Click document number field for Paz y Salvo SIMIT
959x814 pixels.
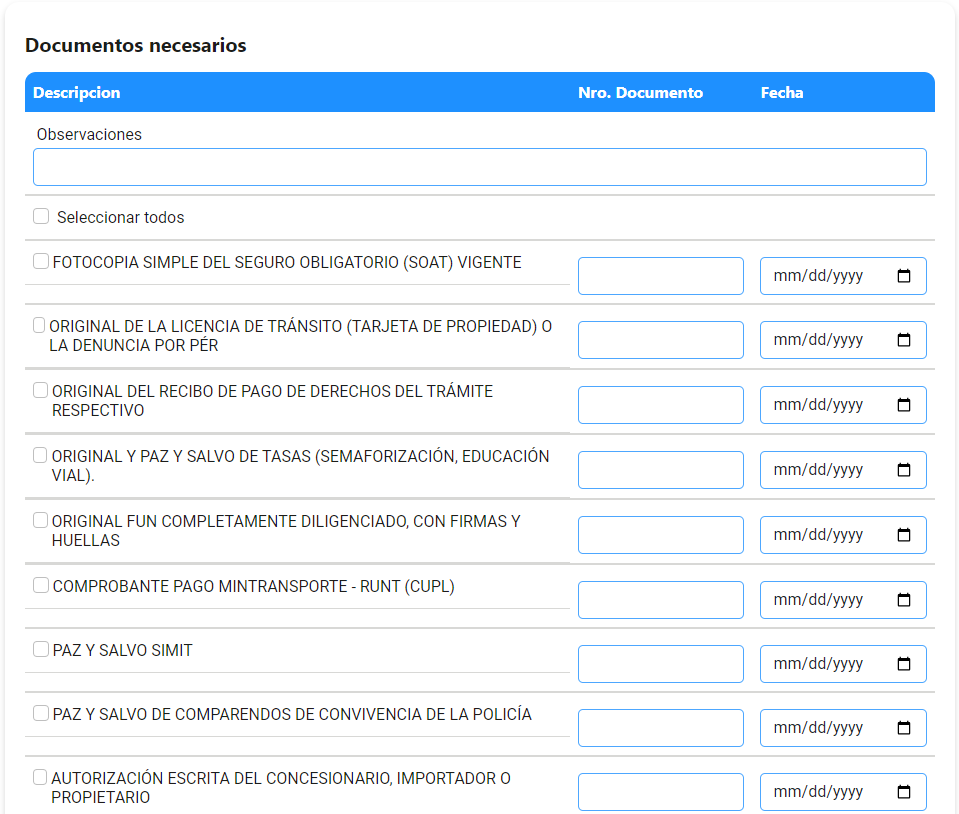[661, 664]
